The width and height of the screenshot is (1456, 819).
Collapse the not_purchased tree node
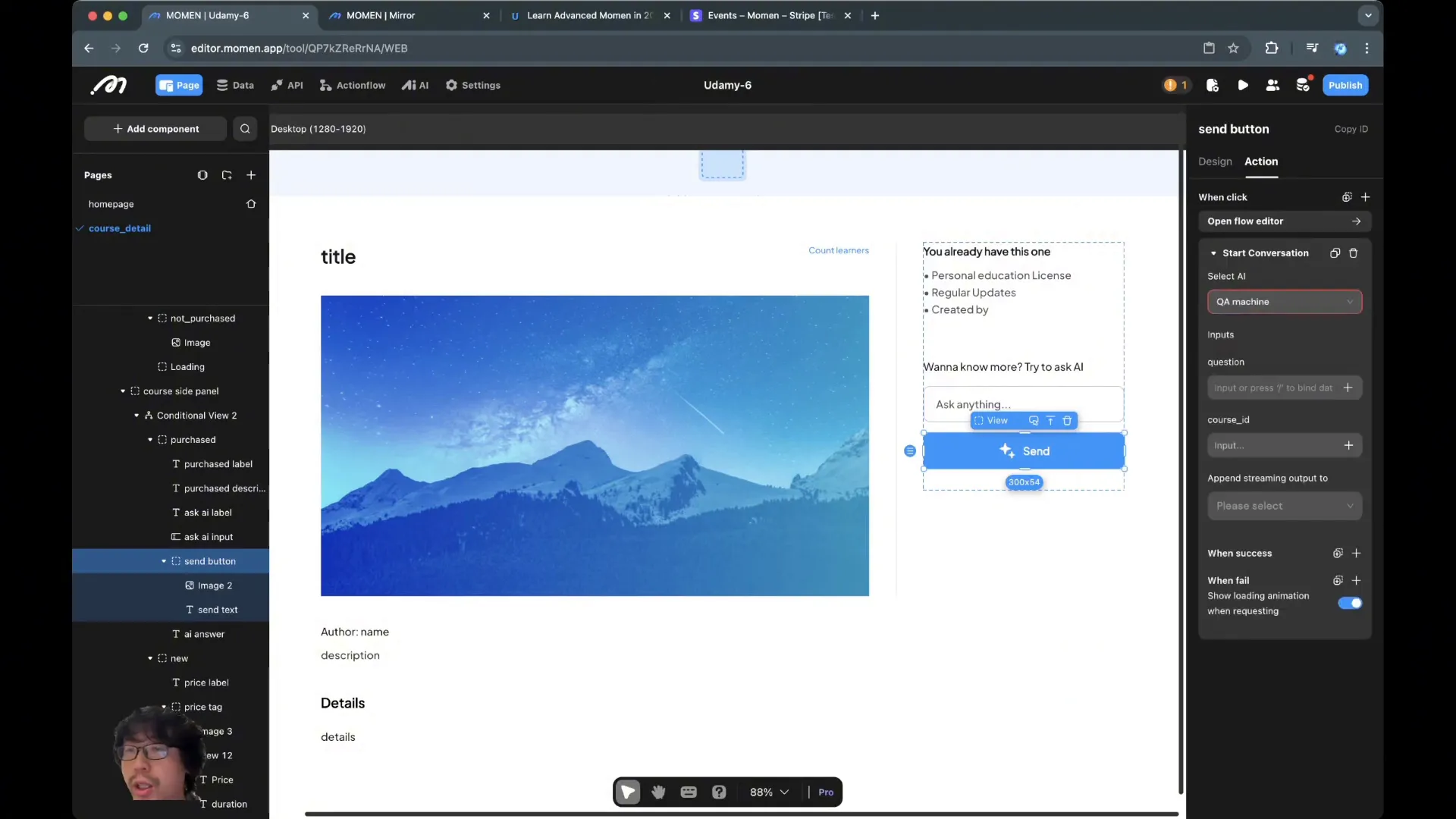coord(150,318)
